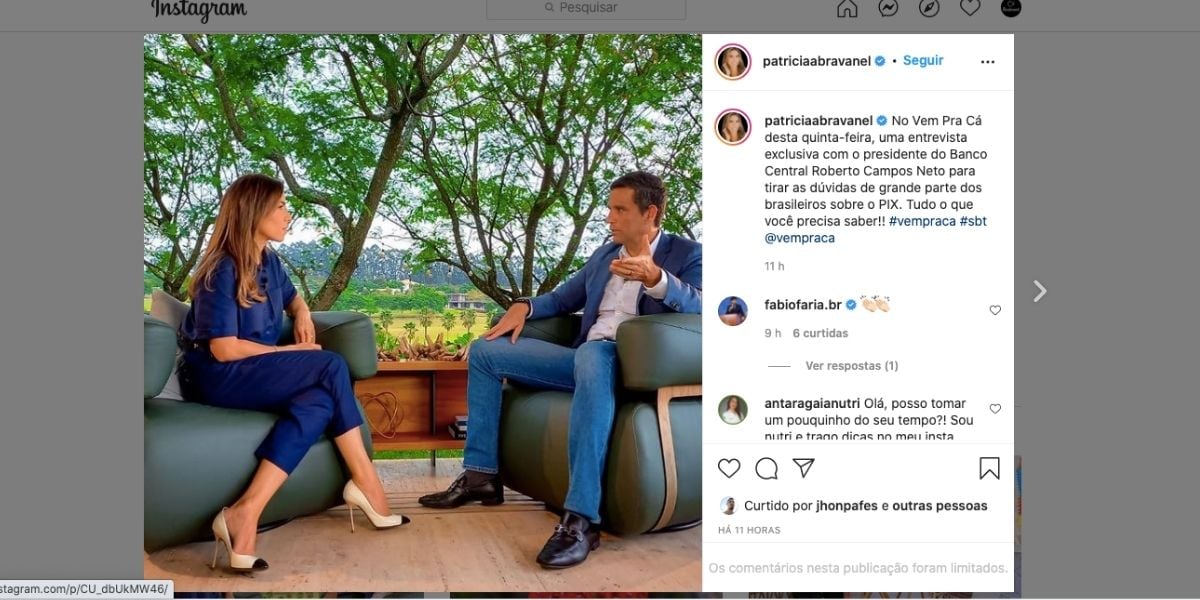Go to the Instagram Home feed
1200x600 pixels.
click(847, 9)
